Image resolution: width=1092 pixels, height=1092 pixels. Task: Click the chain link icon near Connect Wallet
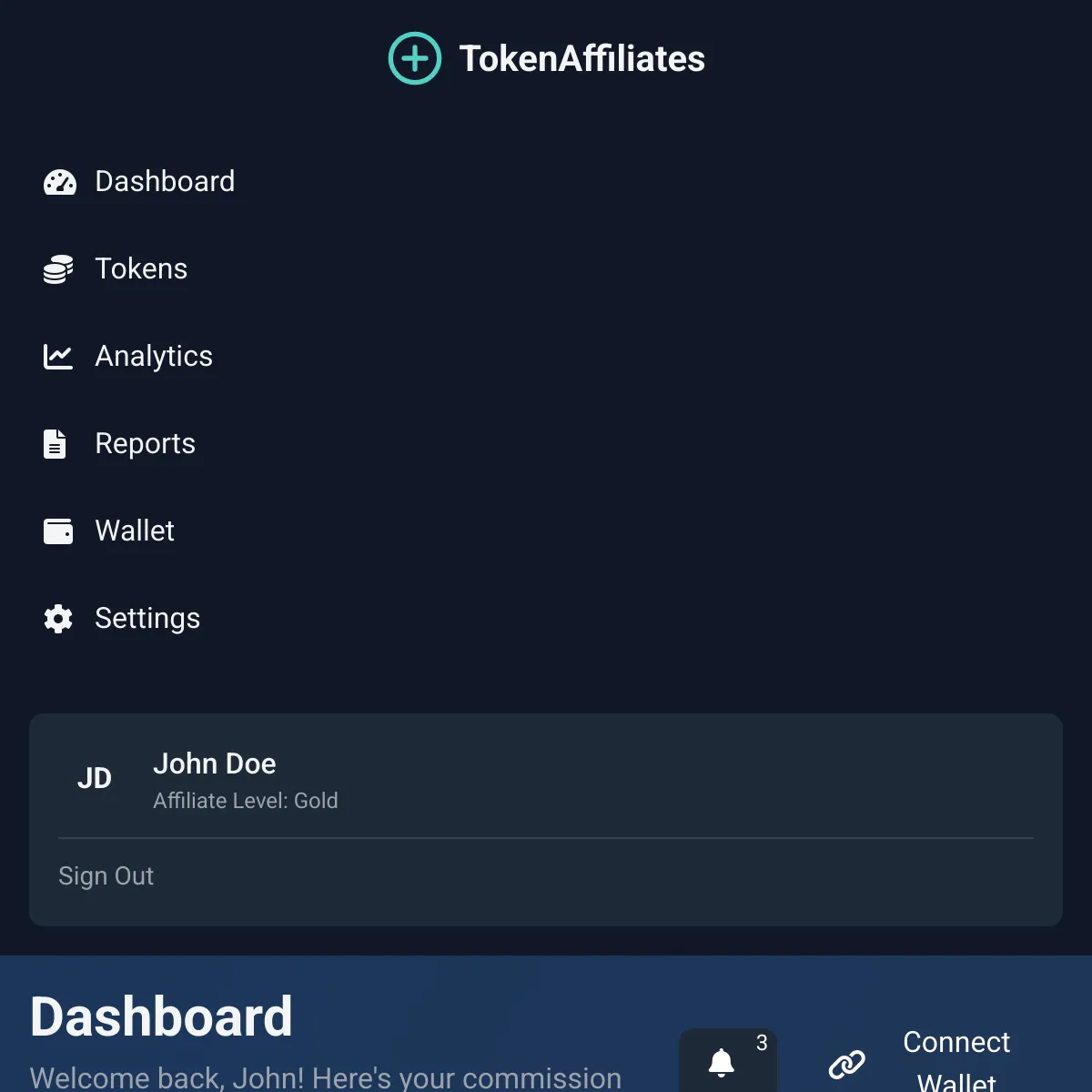[847, 1062]
